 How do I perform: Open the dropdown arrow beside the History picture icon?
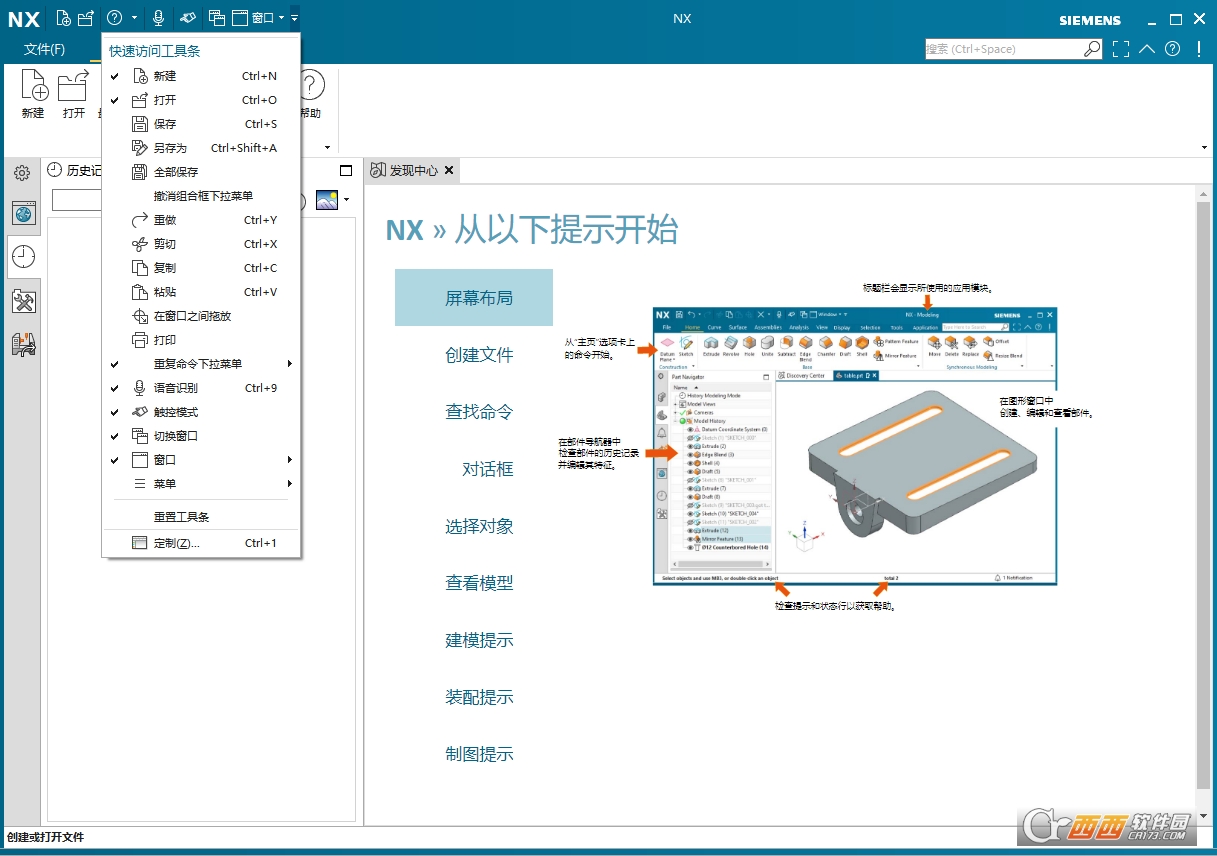[x=346, y=200]
